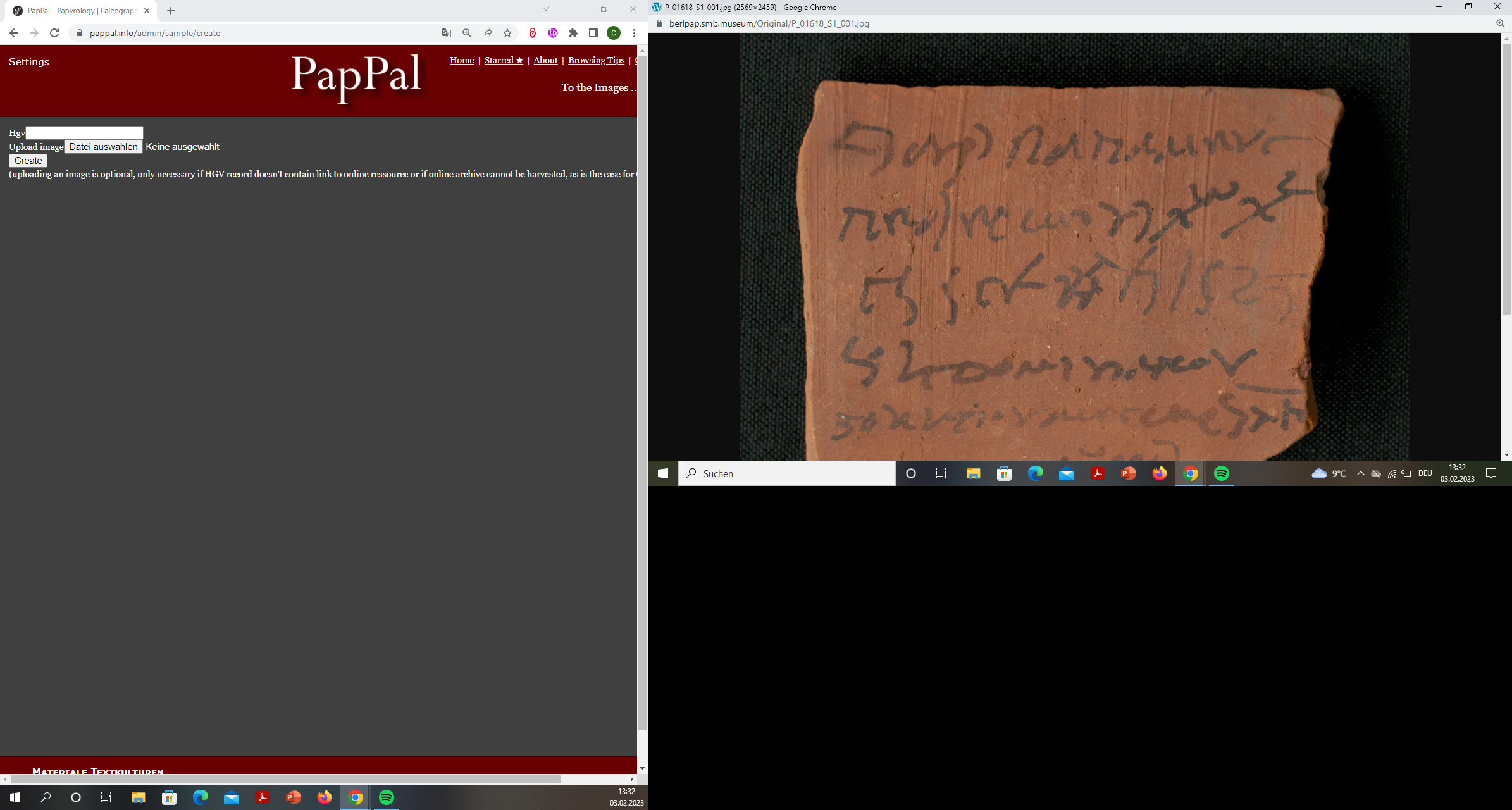Open the About link
This screenshot has height=810, width=1512.
[x=545, y=60]
